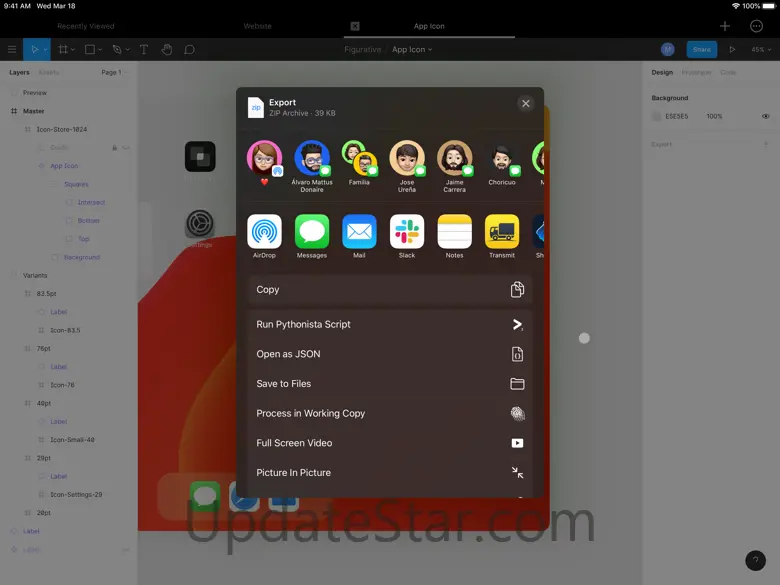
Task: Select the Icon-Small-40 layer
Action: (x=72, y=440)
